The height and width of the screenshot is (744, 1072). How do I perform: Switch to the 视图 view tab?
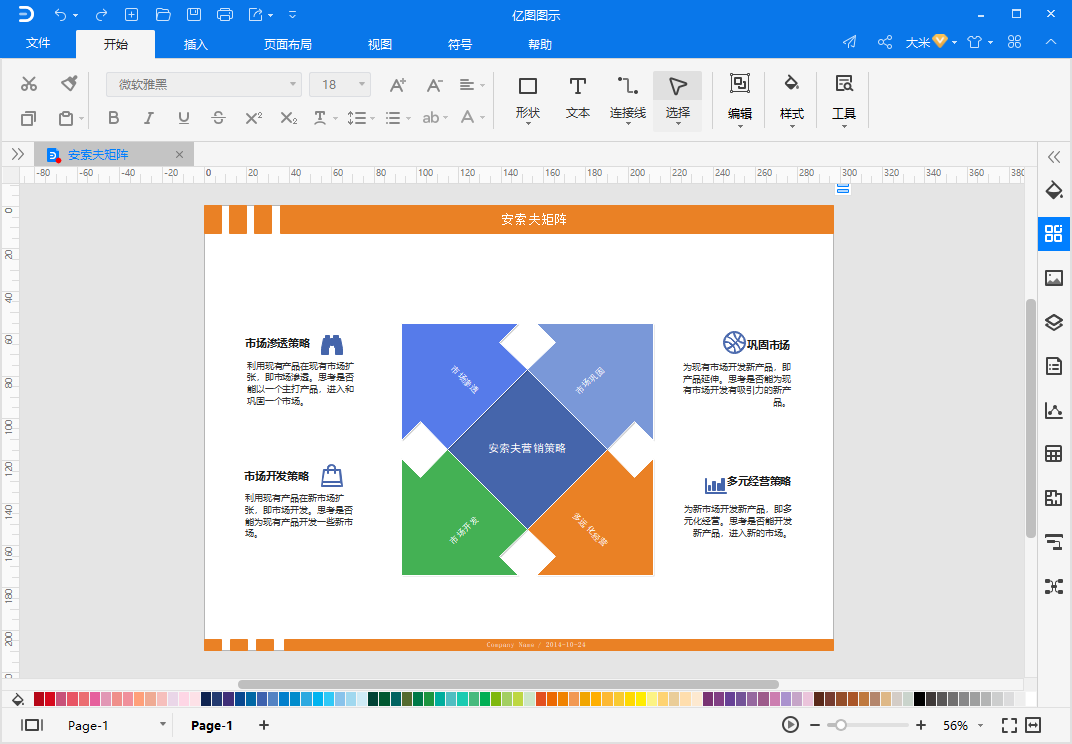coord(379,44)
